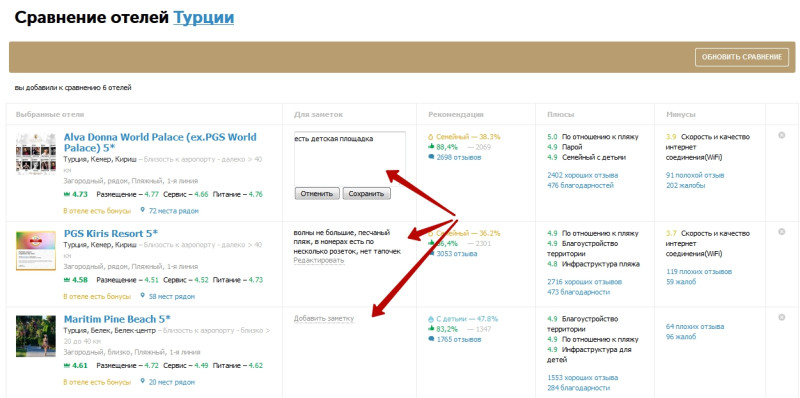This screenshot has height=398, width=800.
Task: Open 72 места рядом map link
Action: 173,211
